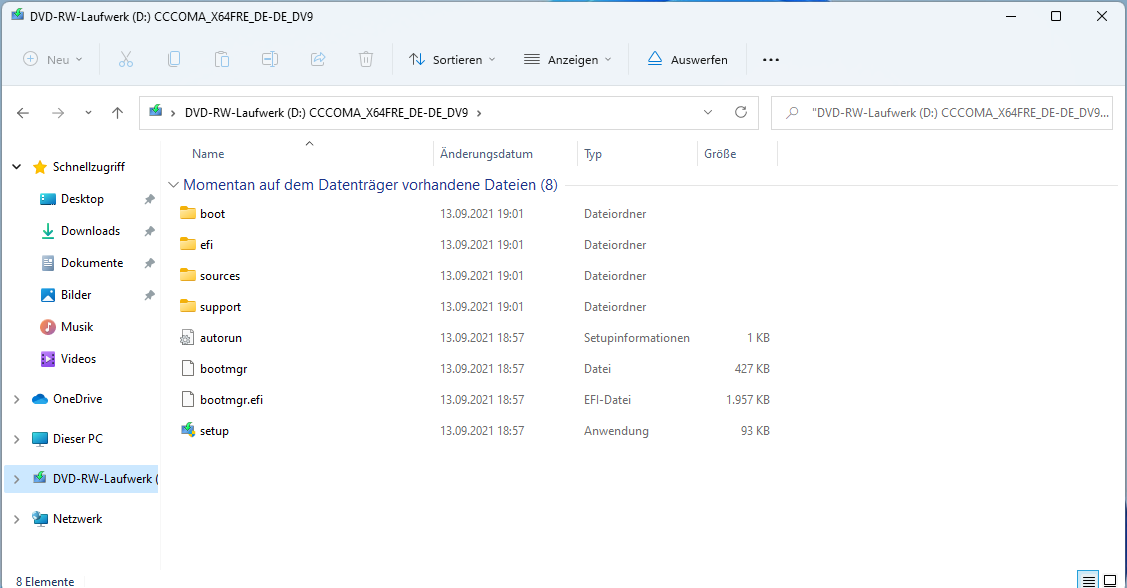Refresh the current folder view
The height and width of the screenshot is (588, 1127).
click(x=741, y=112)
